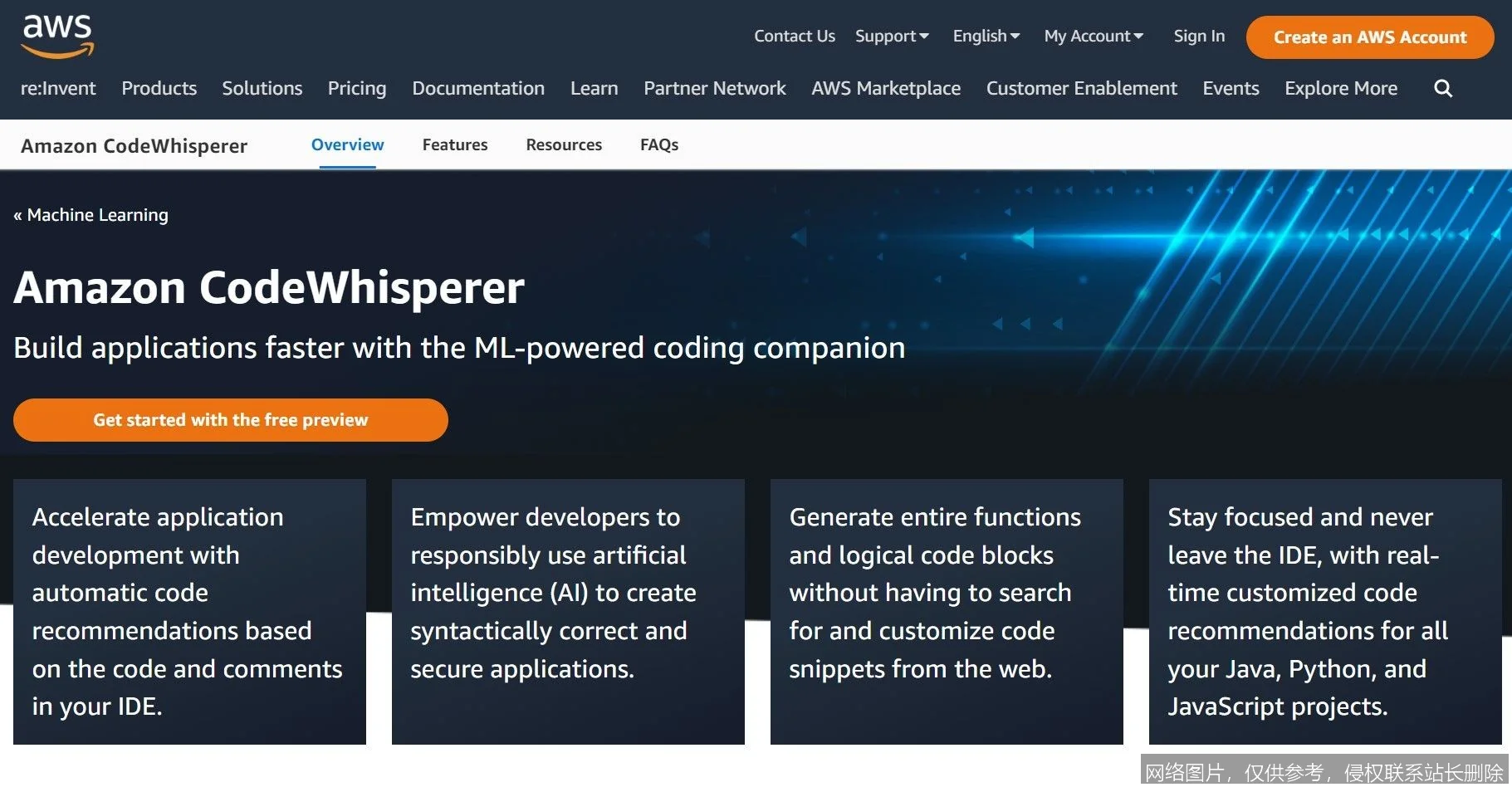1512x787 pixels.
Task: Open the Events menu
Action: coord(1231,88)
